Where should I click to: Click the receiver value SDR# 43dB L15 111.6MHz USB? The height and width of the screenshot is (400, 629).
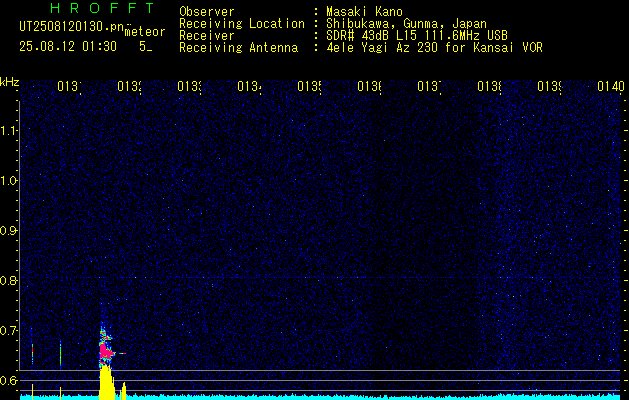click(x=417, y=36)
